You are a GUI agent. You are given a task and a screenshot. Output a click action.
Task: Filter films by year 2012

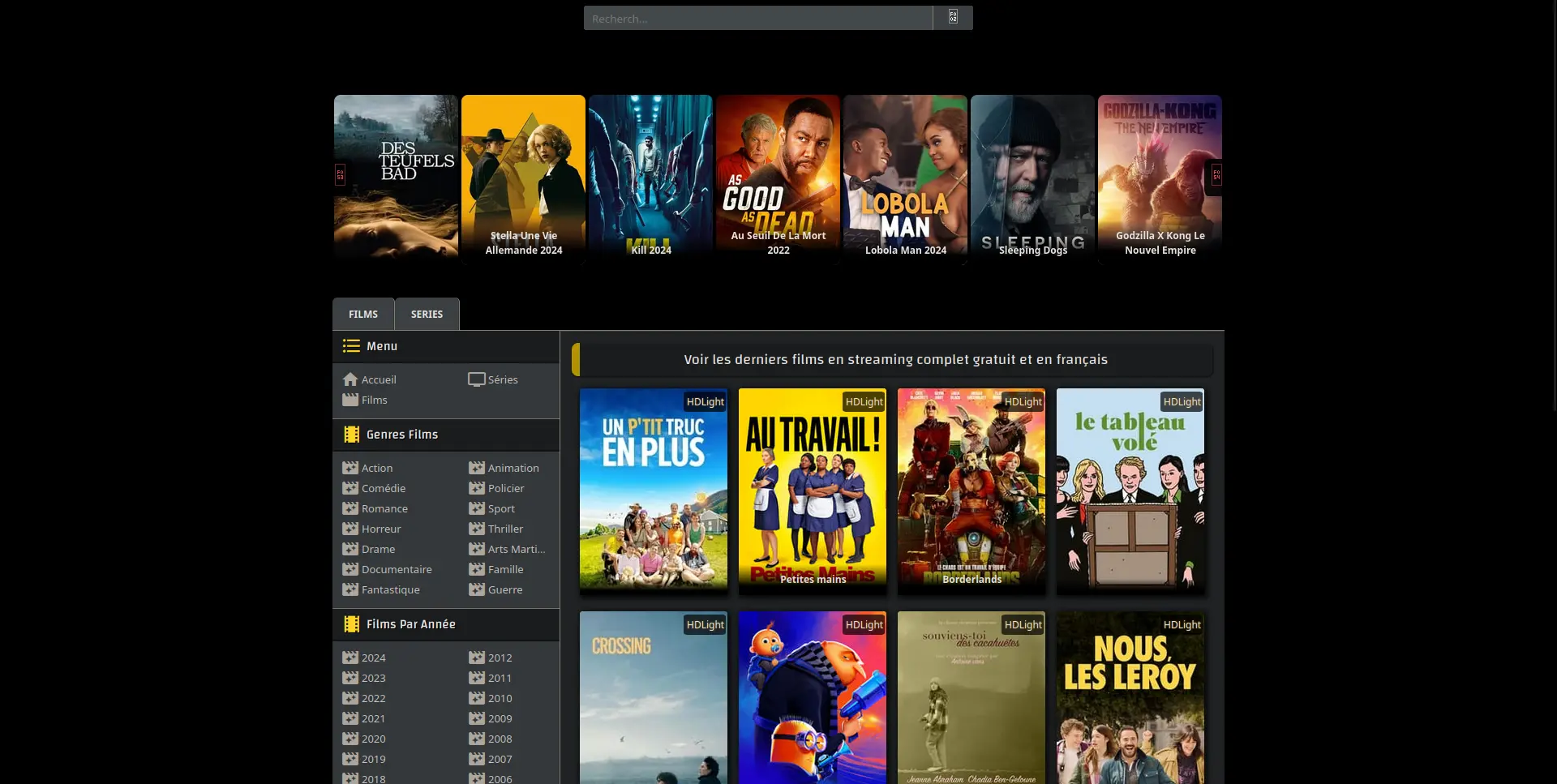click(x=500, y=658)
